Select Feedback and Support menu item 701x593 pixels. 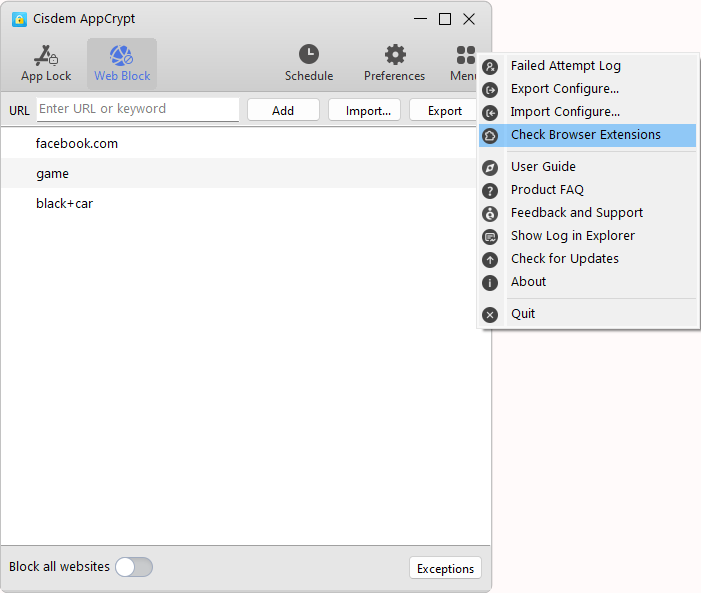tap(587, 213)
